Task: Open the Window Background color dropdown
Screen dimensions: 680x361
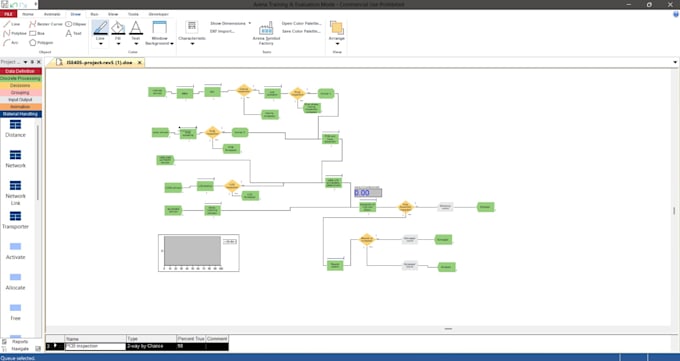Action: [172, 43]
